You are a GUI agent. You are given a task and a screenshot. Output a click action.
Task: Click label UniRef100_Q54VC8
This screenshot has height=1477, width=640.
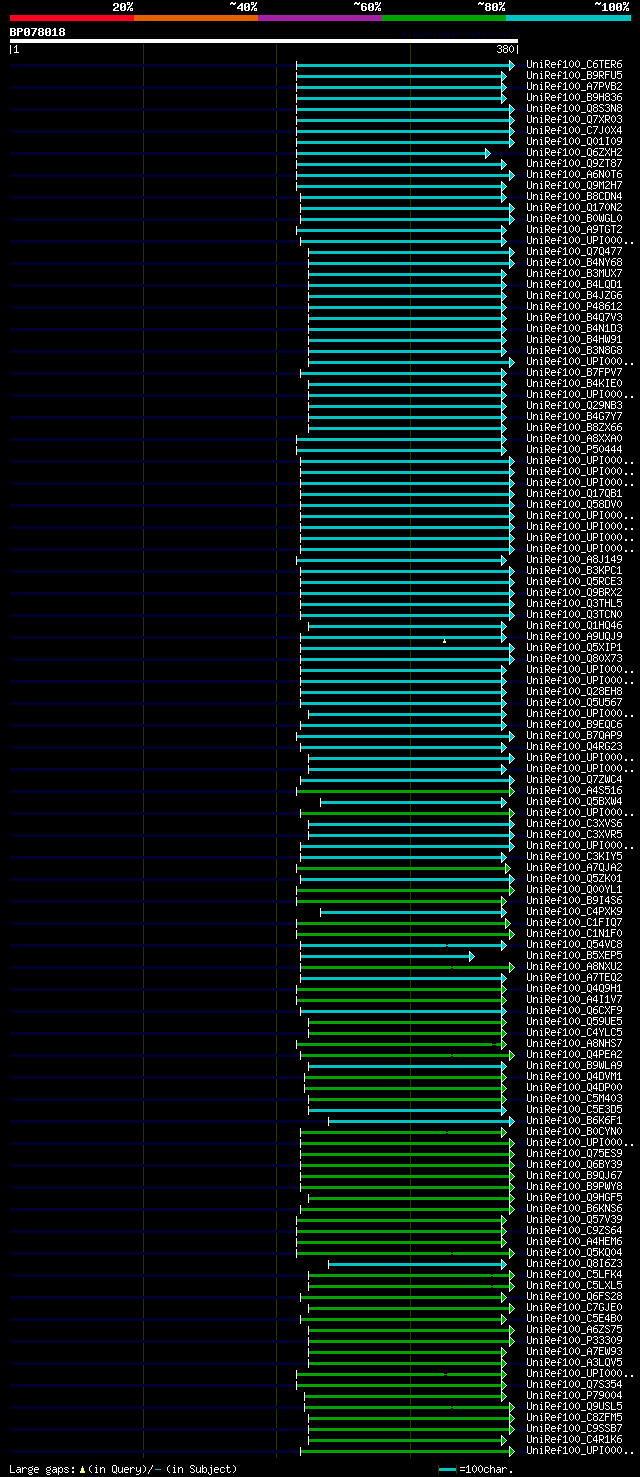(574, 945)
